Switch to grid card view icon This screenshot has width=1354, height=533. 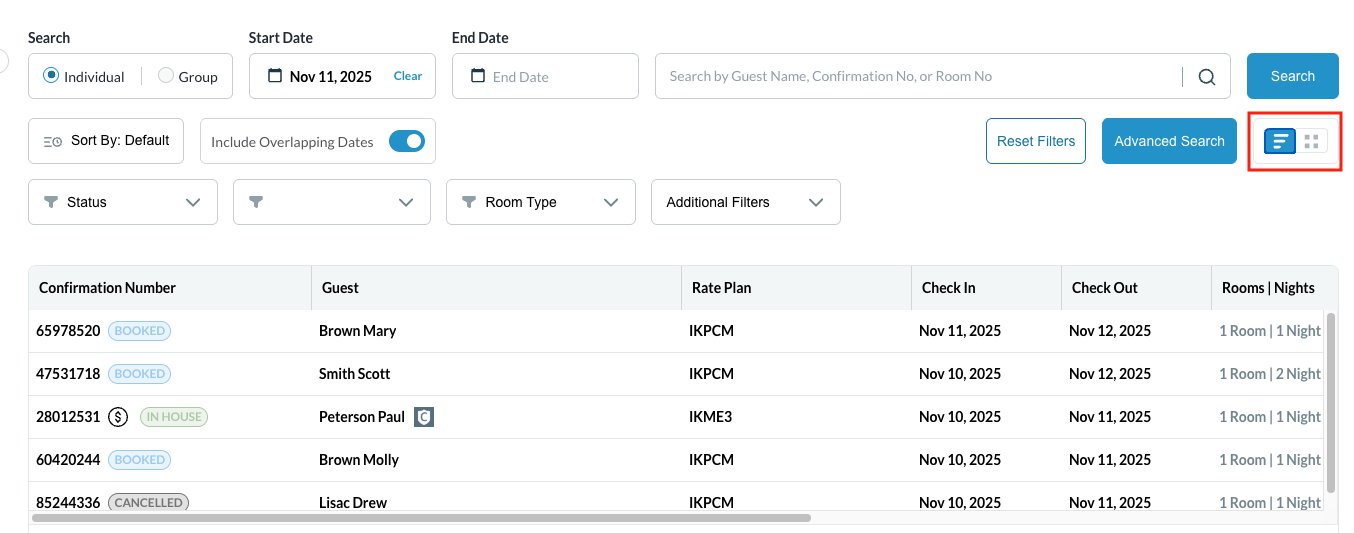tap(1312, 141)
